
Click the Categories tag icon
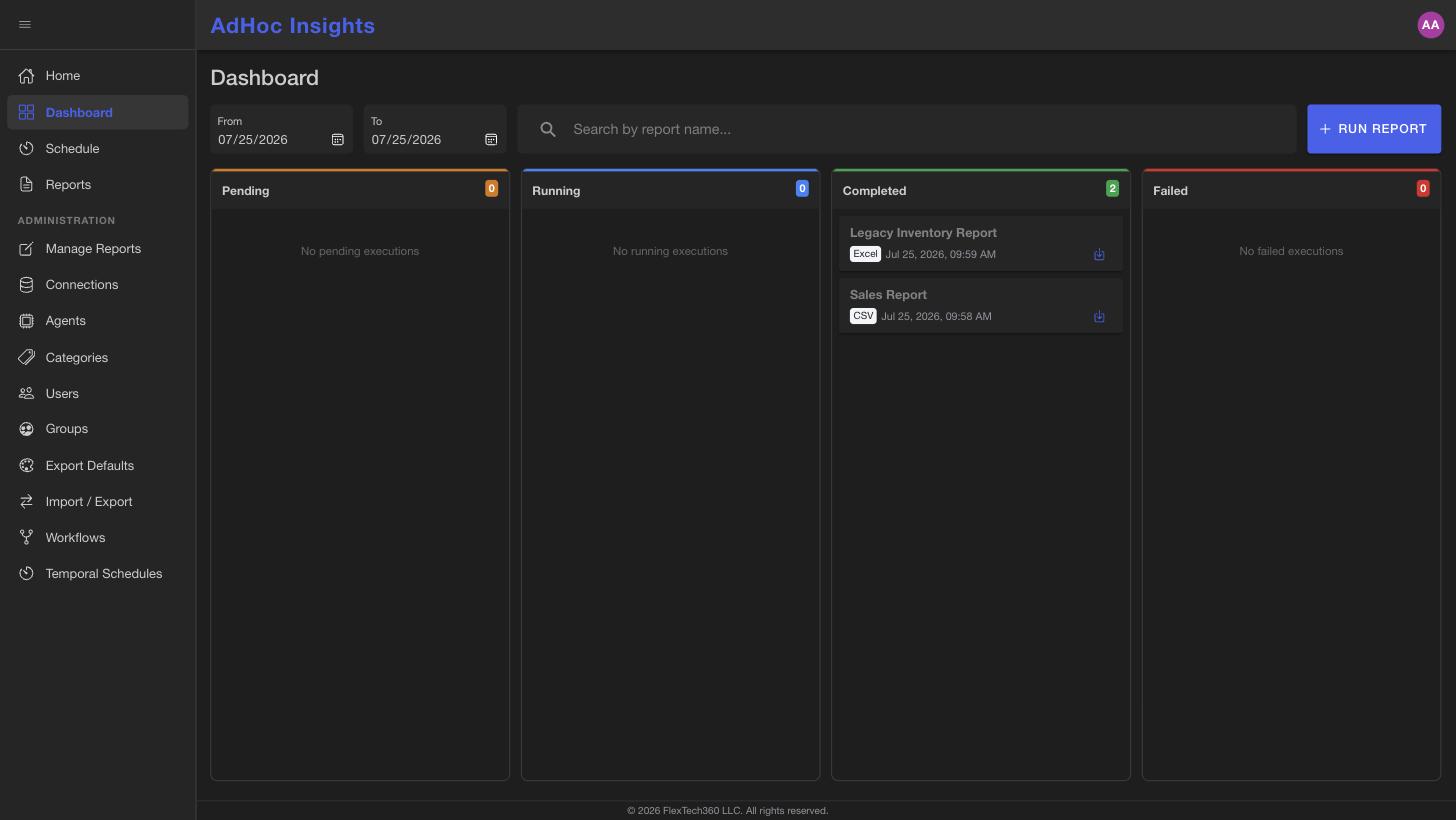pyautogui.click(x=26, y=358)
